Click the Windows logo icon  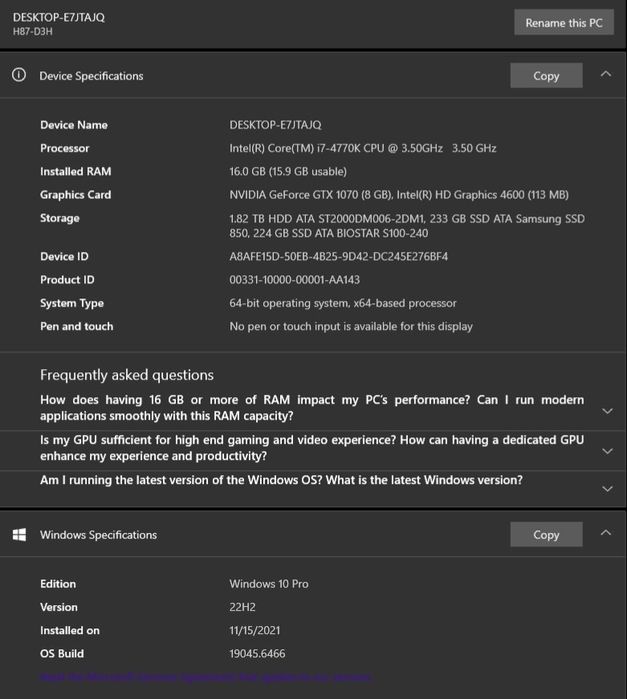(x=19, y=535)
